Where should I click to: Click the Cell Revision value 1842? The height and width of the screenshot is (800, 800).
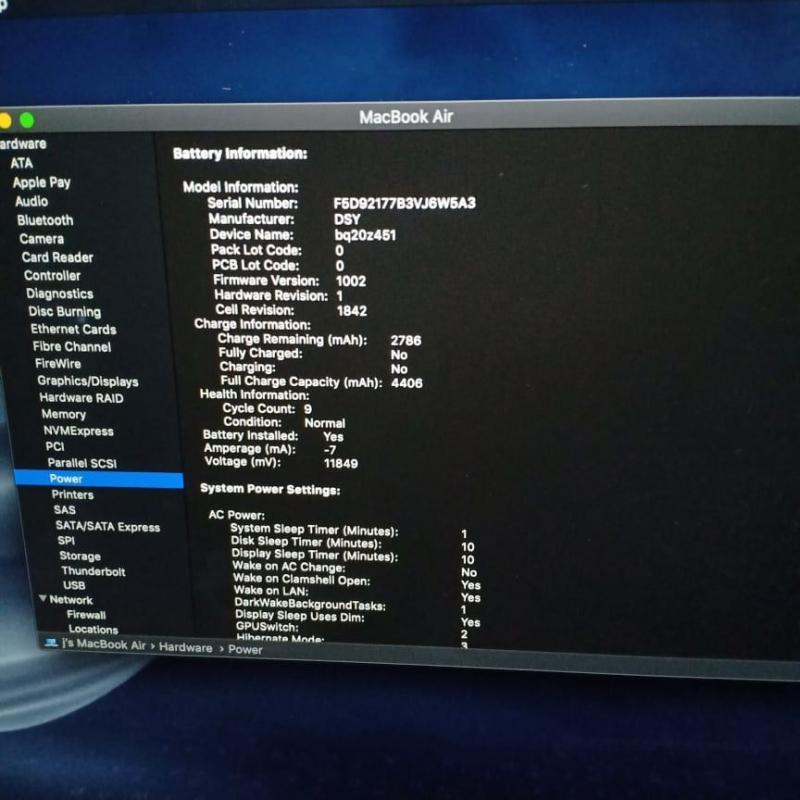click(352, 311)
